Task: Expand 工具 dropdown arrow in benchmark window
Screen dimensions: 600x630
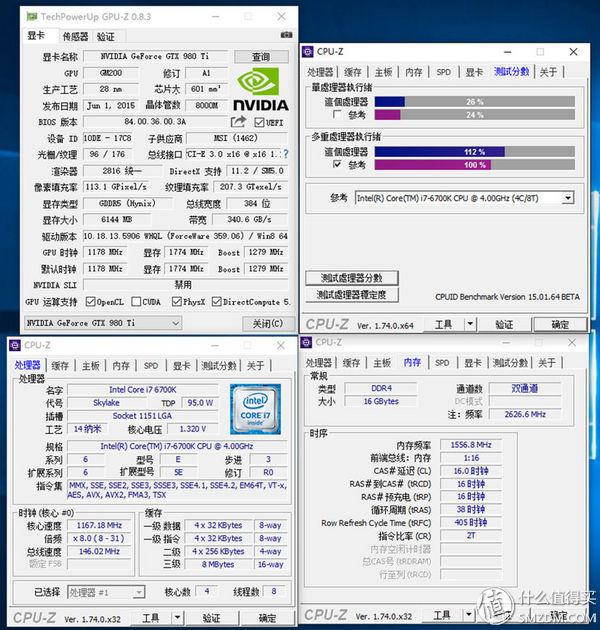Action: tap(470, 324)
